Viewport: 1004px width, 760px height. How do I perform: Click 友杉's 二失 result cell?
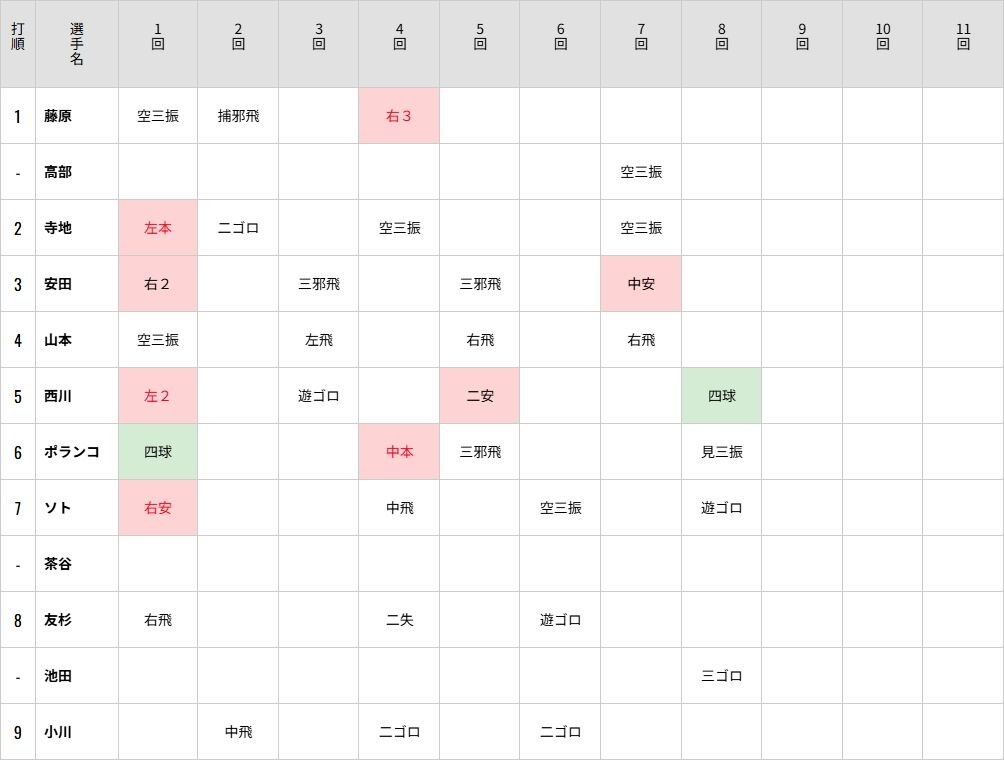[399, 620]
